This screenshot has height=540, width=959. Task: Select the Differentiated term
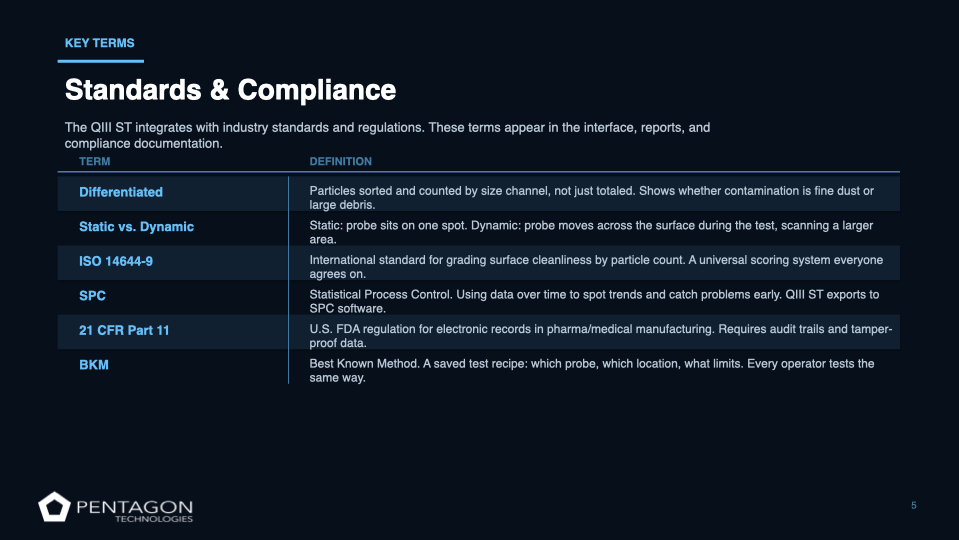click(121, 192)
